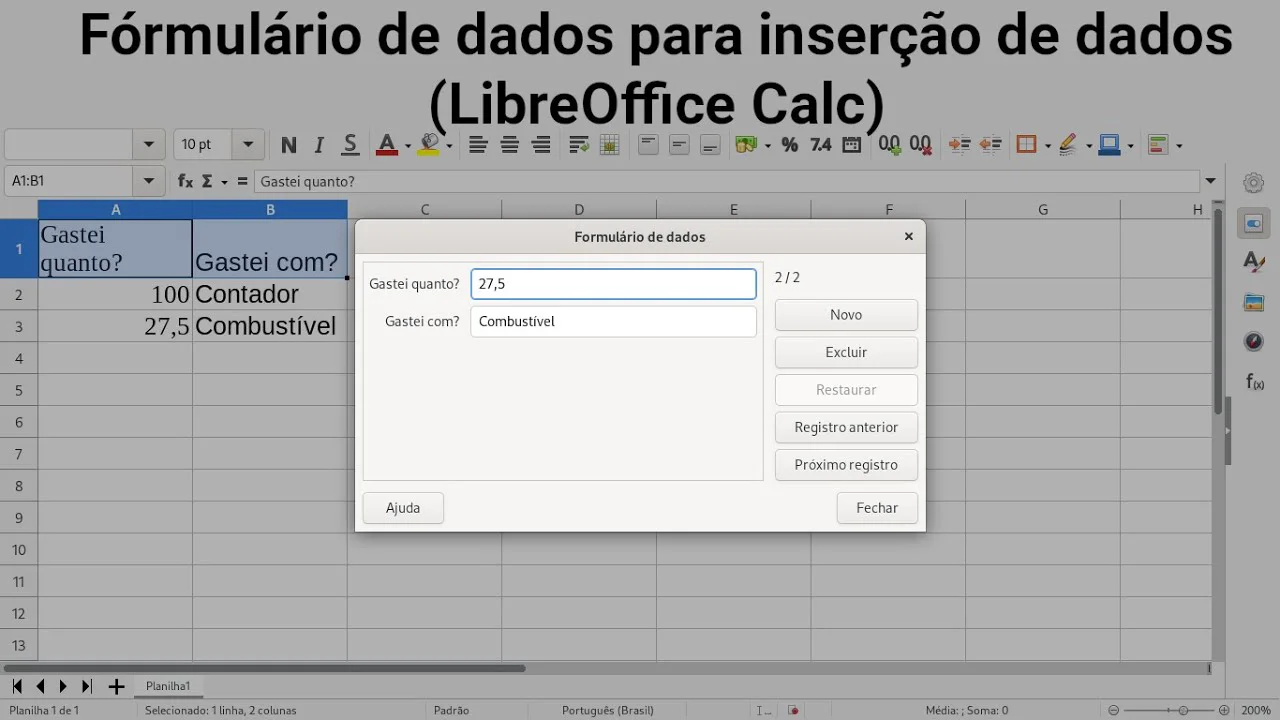Apply percent number format
Screen dimensions: 1280x720
click(x=790, y=145)
